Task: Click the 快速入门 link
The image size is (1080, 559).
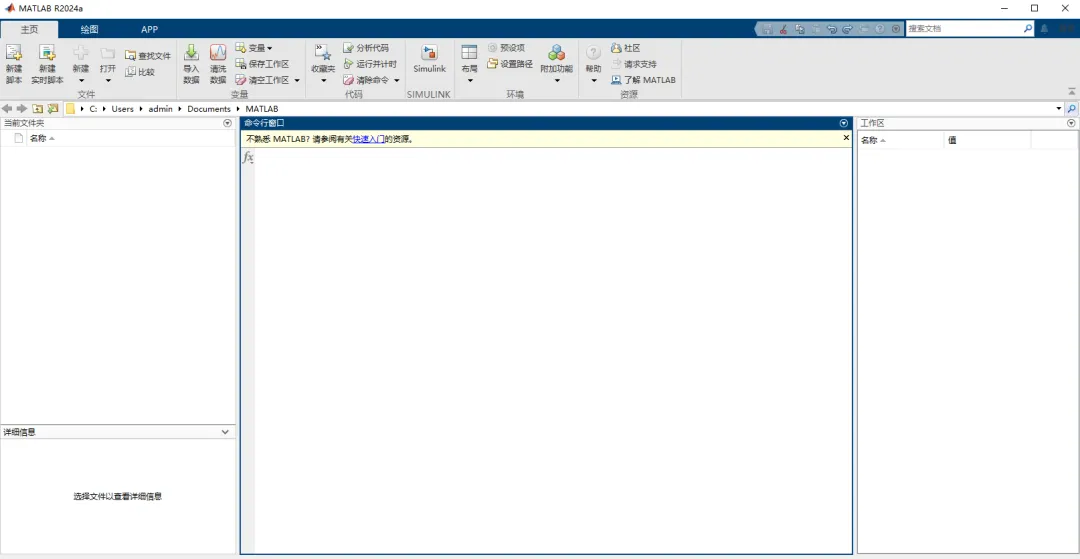Action: [368, 139]
